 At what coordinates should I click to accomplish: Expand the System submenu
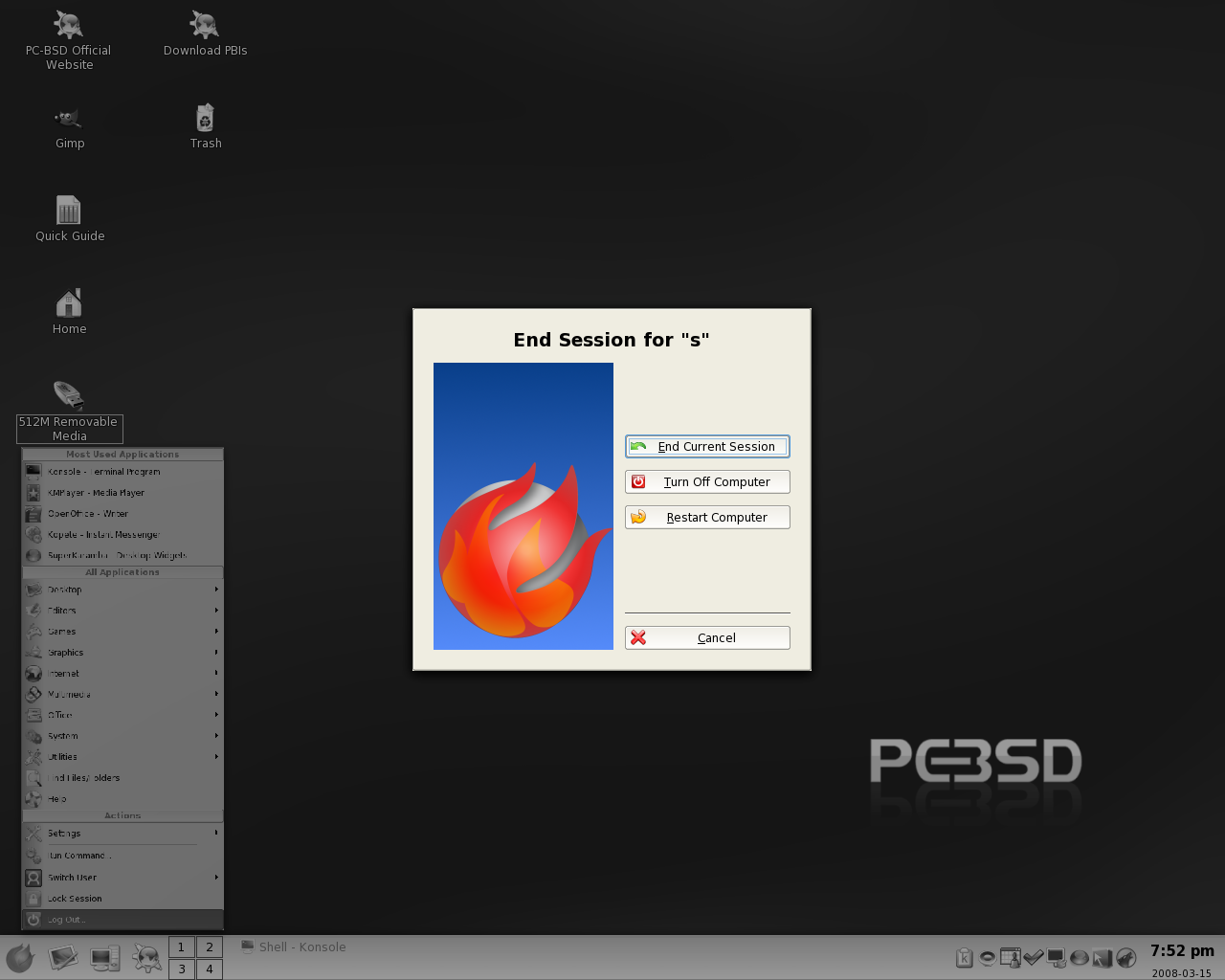[122, 736]
